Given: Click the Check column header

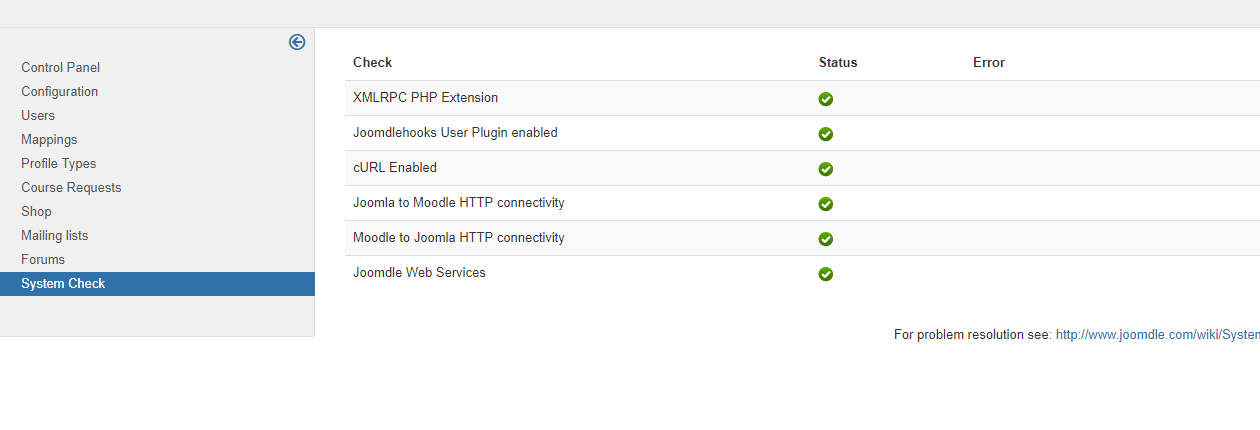Looking at the screenshot, I should [372, 63].
